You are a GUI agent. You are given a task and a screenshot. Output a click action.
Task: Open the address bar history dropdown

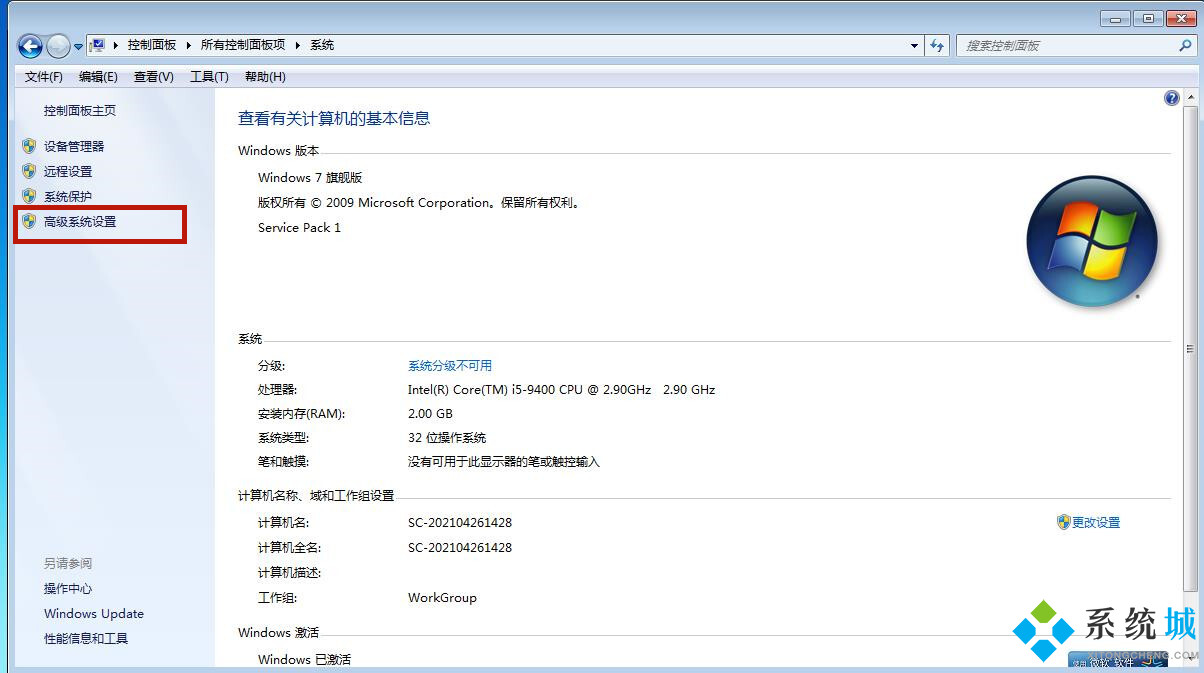(914, 46)
